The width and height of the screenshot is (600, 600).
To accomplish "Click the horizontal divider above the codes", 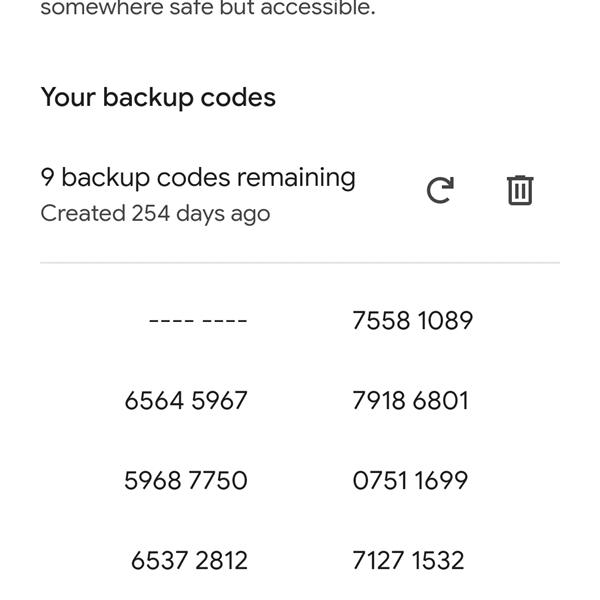I will [300, 263].
